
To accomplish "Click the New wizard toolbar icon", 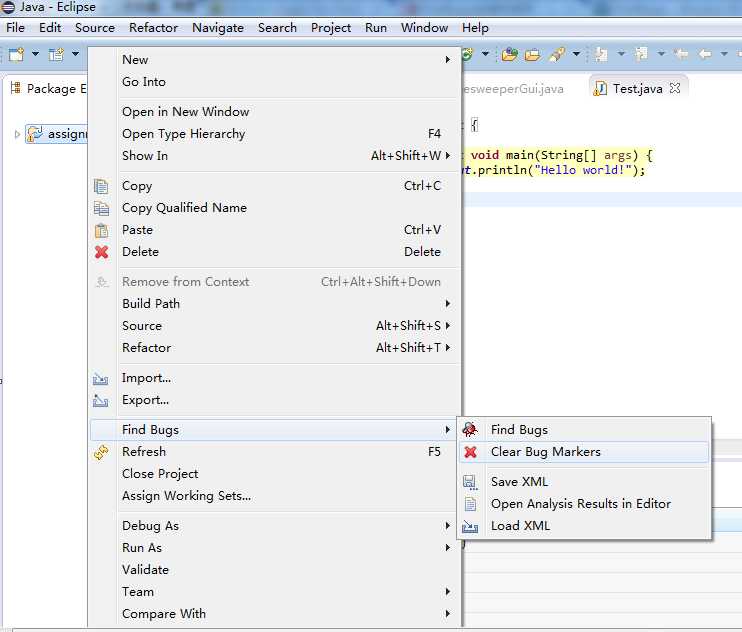I will click(16, 54).
